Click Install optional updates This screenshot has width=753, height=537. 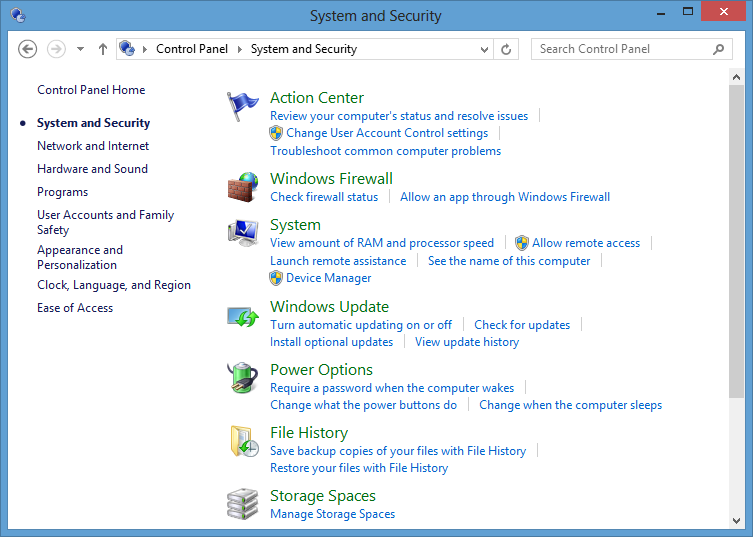[x=331, y=342]
